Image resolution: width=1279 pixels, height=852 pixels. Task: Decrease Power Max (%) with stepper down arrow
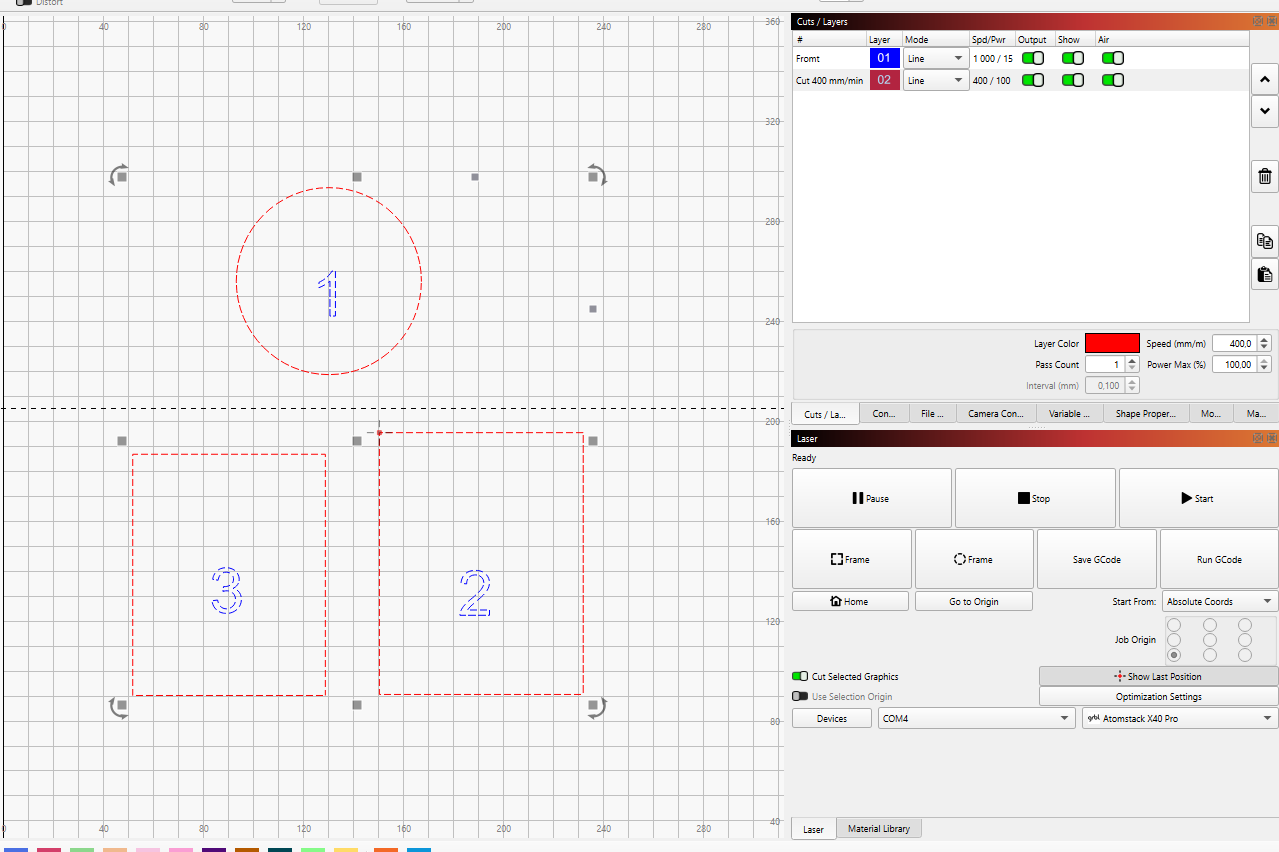coord(1264,369)
